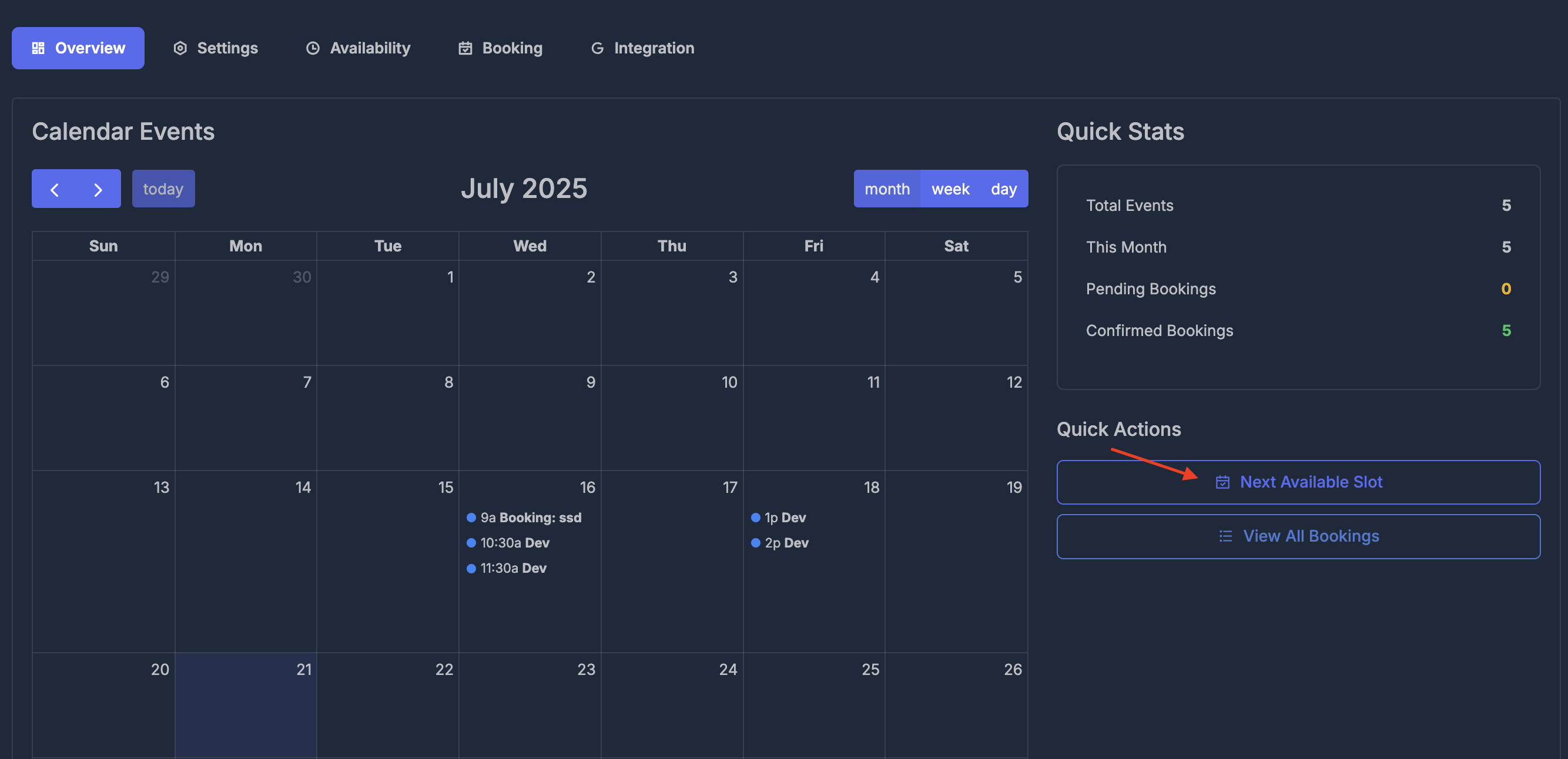Viewport: 1568px width, 759px height.
Task: Select day number 16 in calendar
Action: [x=587, y=488]
